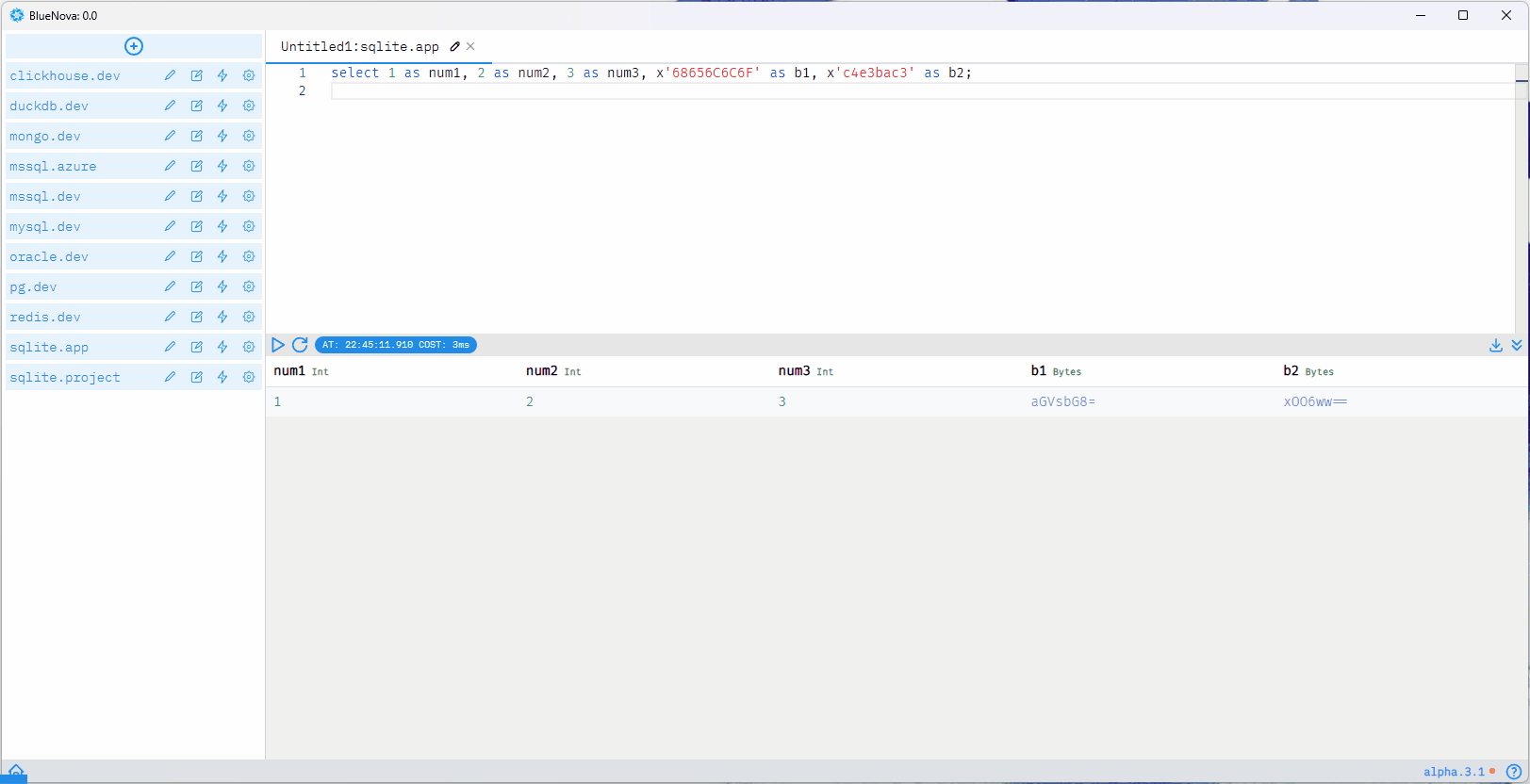1530x784 pixels.
Task: Collapse results panel with double chevron
Action: [1517, 346]
